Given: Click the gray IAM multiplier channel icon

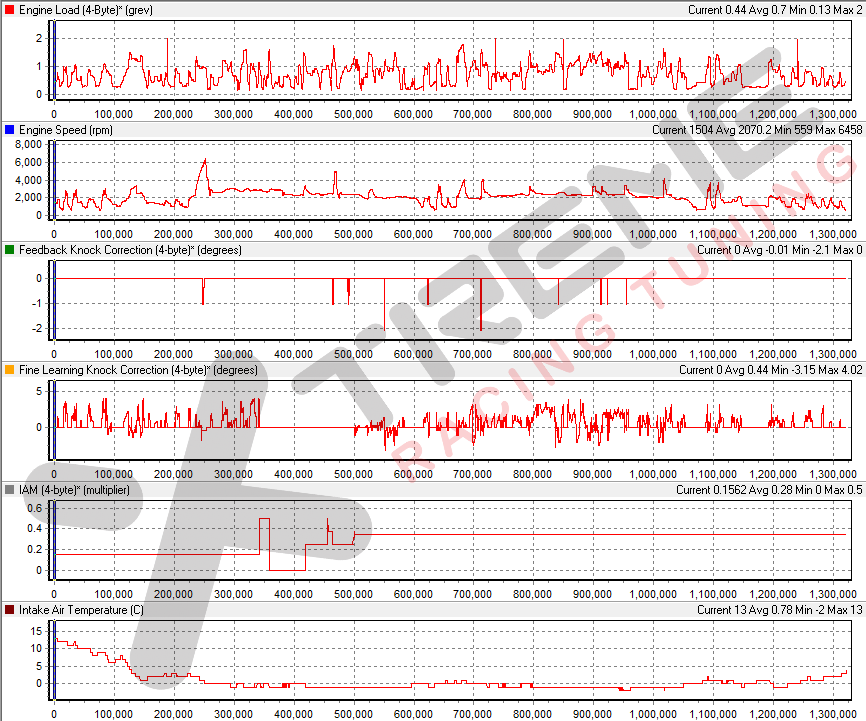Looking at the screenshot, I should click(x=10, y=490).
